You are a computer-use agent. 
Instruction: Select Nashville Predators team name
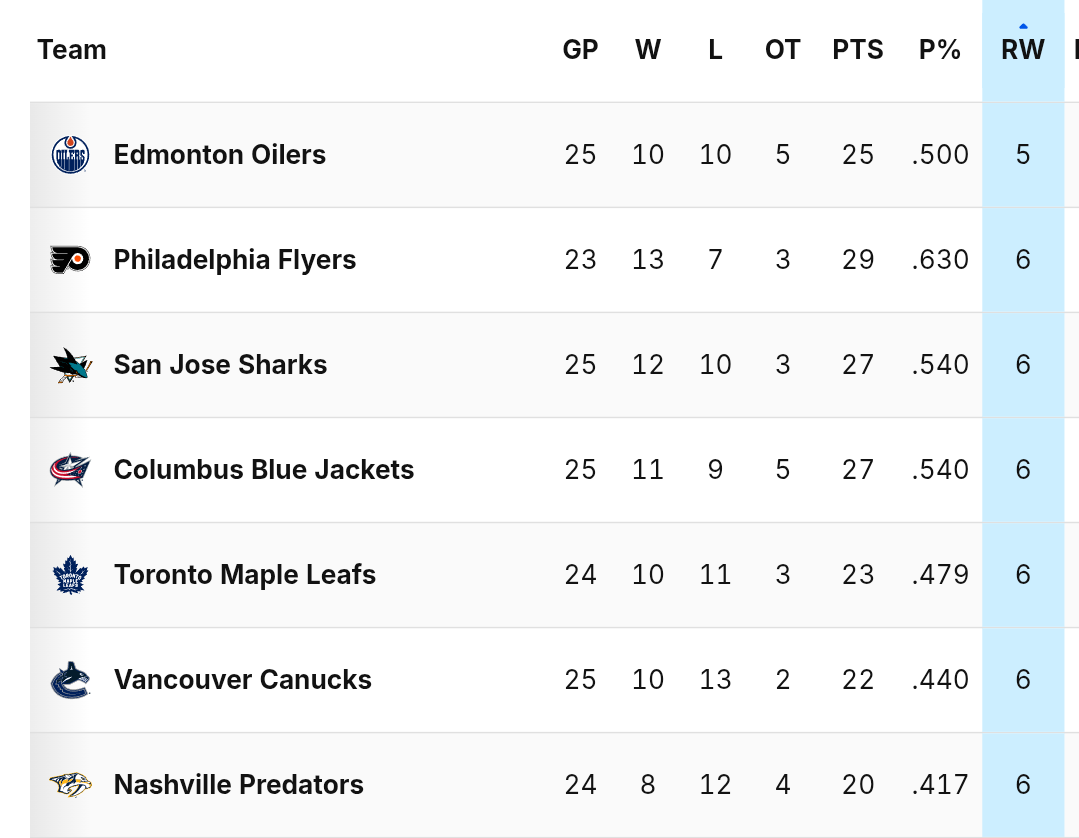239,785
